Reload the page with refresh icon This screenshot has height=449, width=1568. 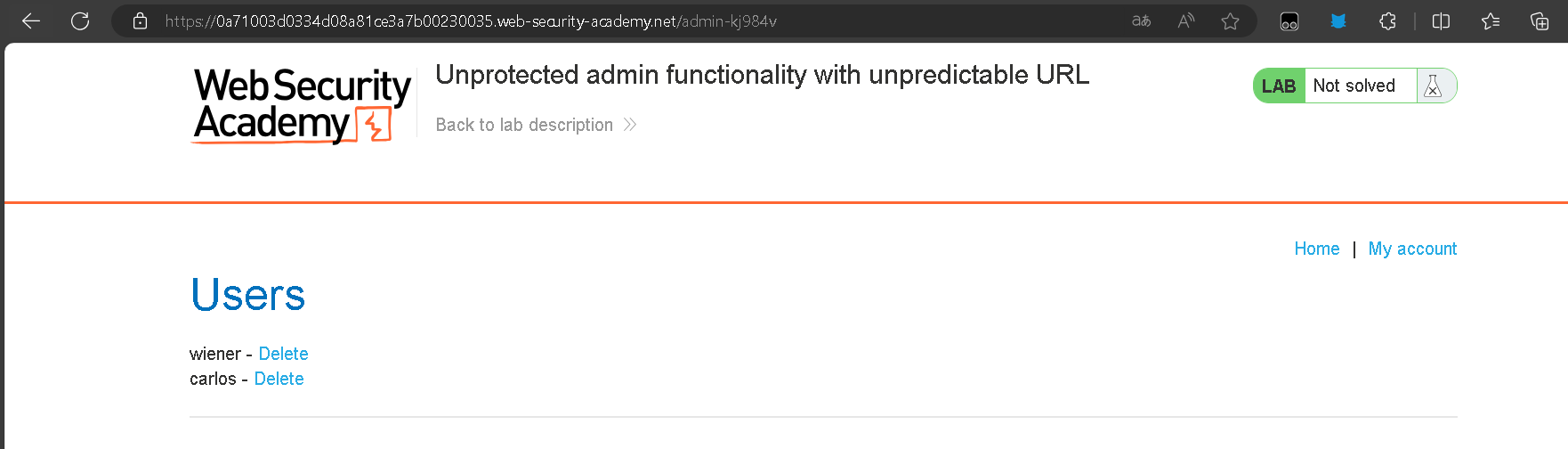click(80, 20)
